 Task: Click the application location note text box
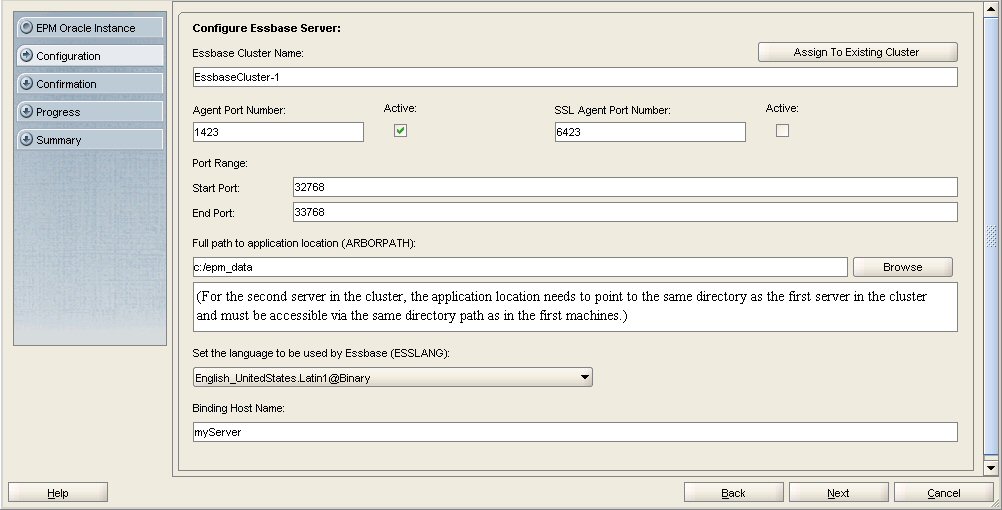[574, 307]
